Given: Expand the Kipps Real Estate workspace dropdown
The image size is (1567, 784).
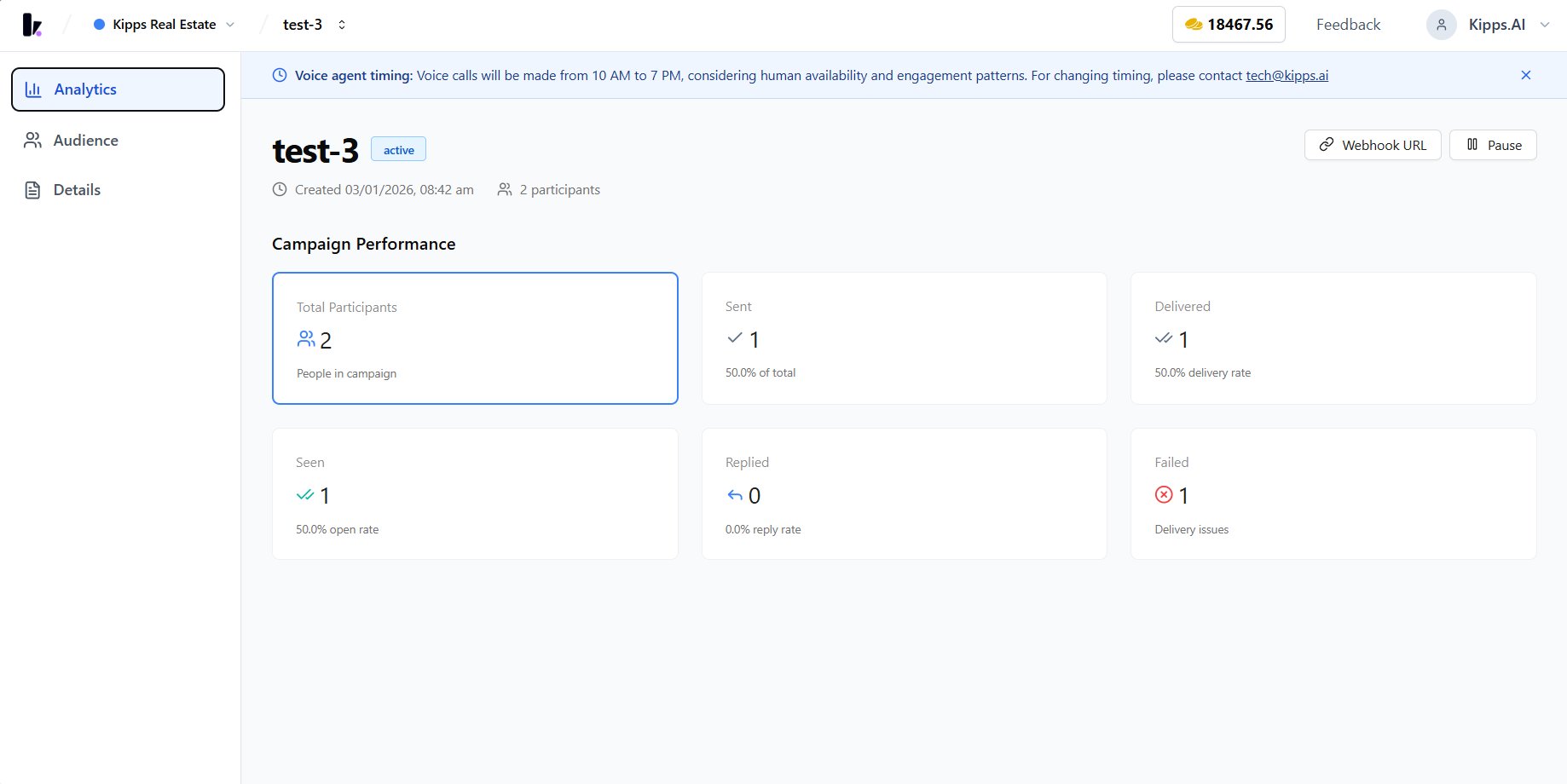Looking at the screenshot, I should click(165, 25).
